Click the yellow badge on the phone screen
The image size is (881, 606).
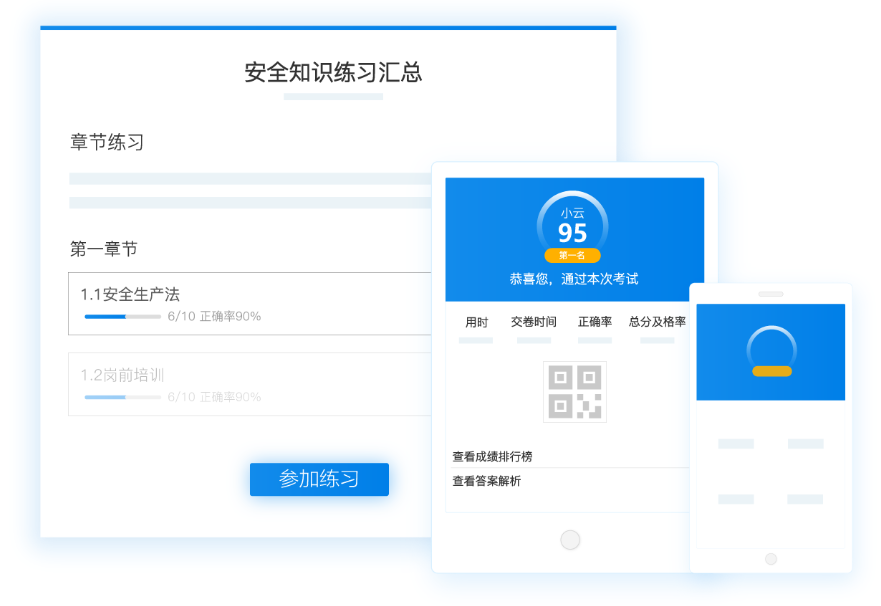(771, 371)
